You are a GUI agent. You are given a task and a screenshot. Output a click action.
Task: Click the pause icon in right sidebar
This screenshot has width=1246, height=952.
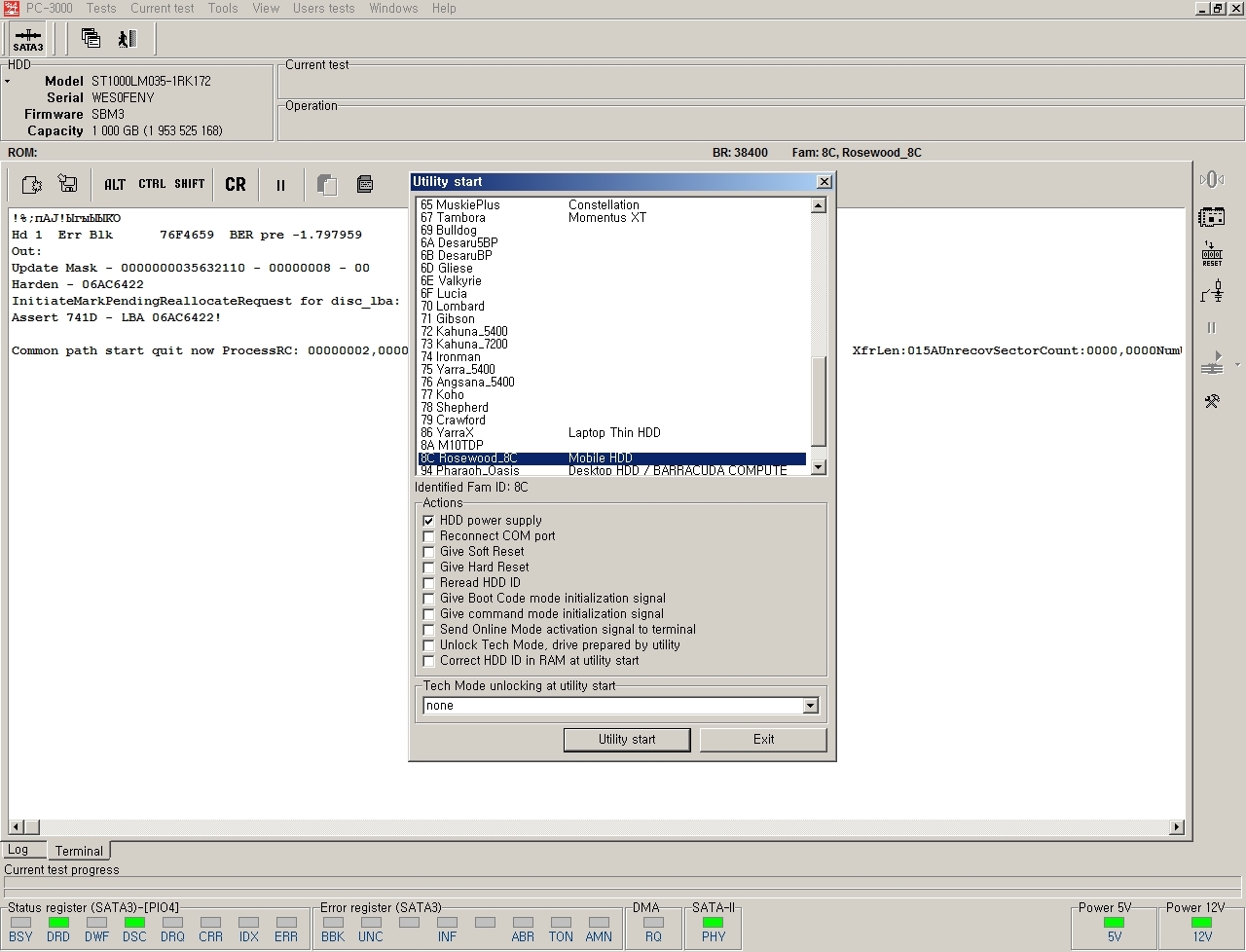pos(1212,328)
